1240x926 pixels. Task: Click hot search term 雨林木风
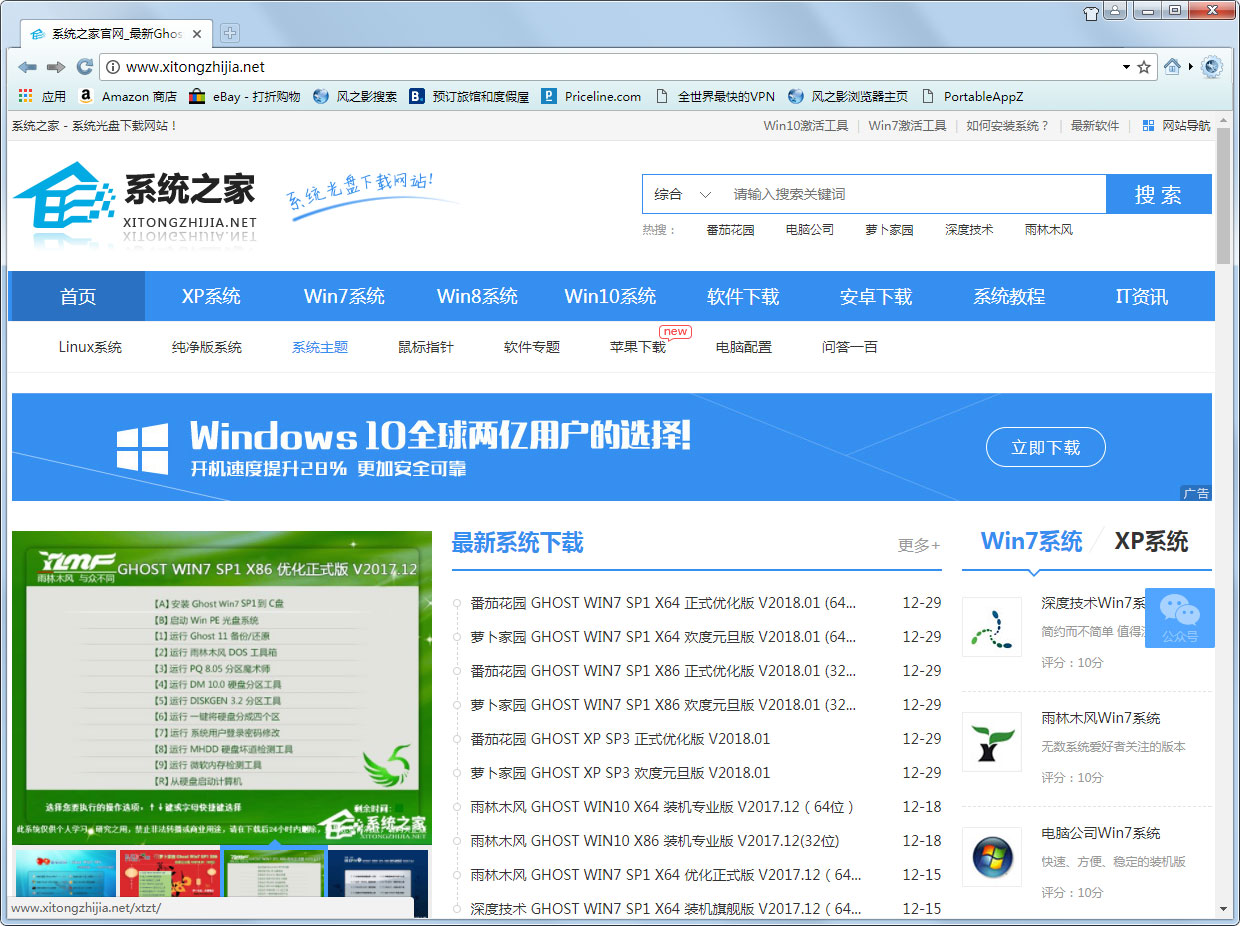pyautogui.click(x=1049, y=230)
